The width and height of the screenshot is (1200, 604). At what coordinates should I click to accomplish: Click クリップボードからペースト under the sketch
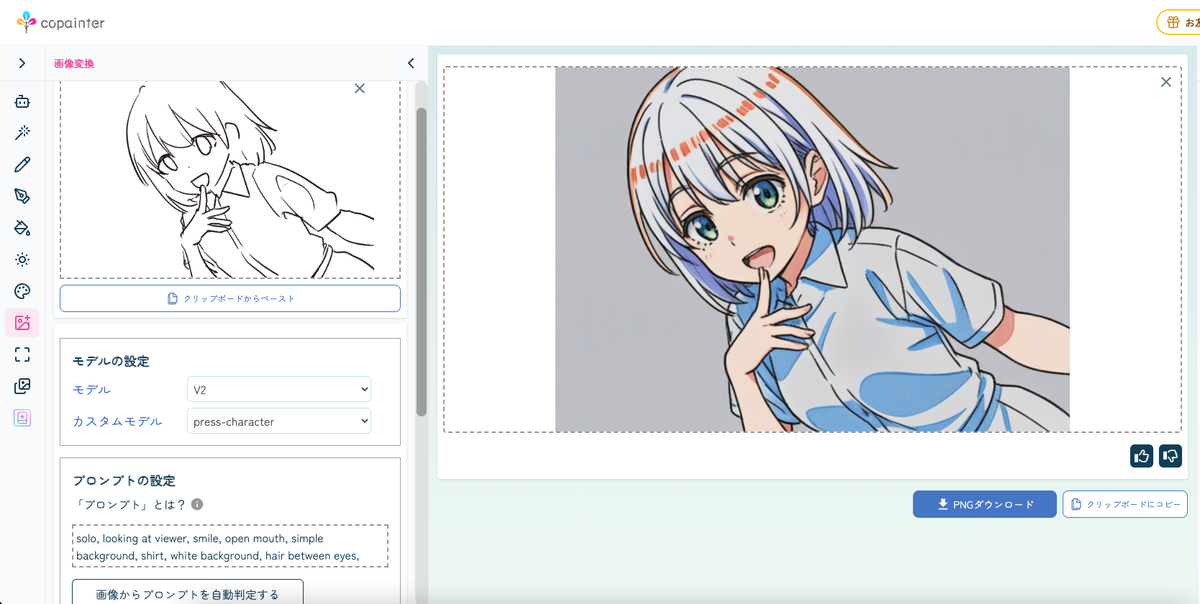point(229,298)
